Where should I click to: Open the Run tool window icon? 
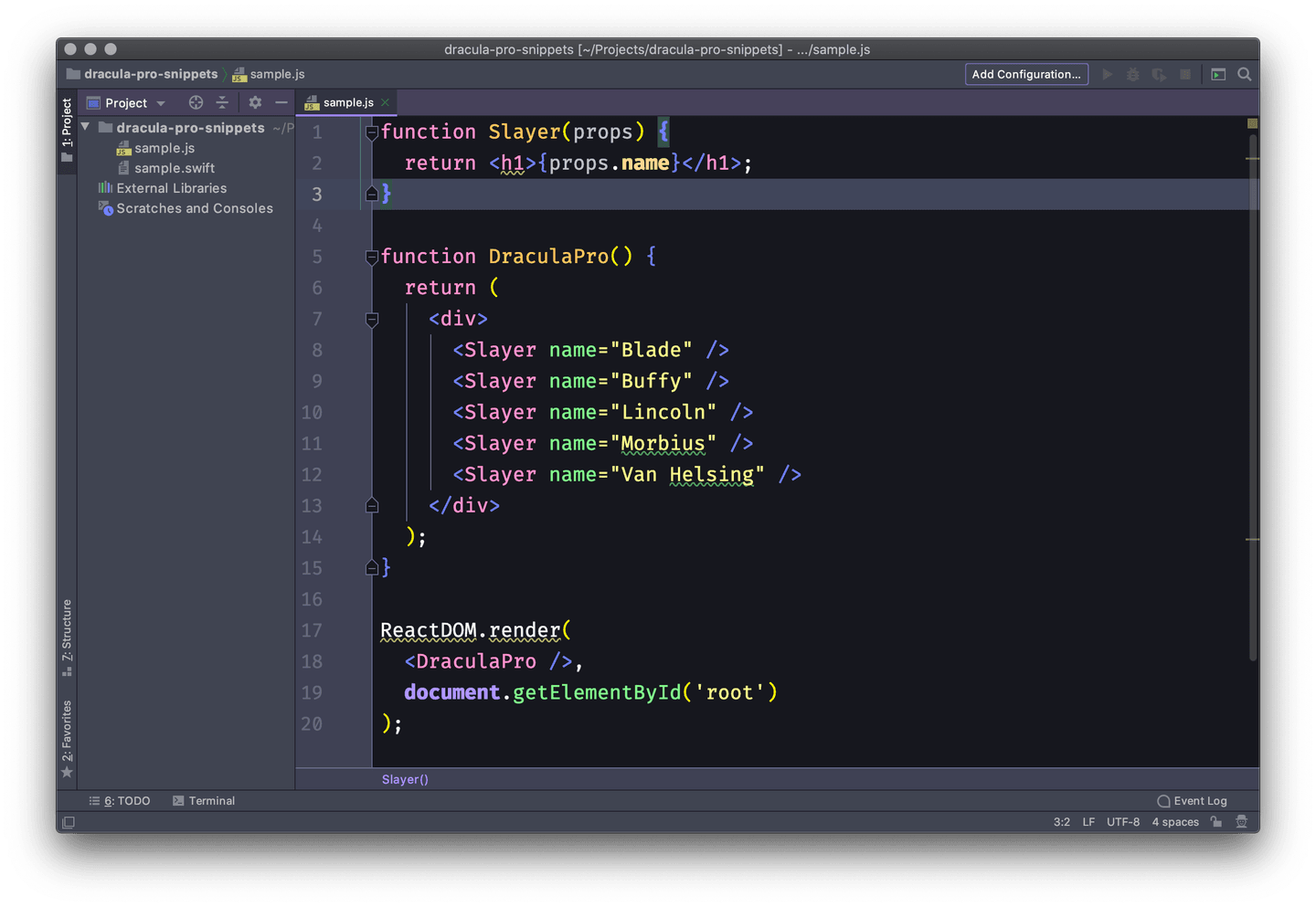click(1218, 74)
